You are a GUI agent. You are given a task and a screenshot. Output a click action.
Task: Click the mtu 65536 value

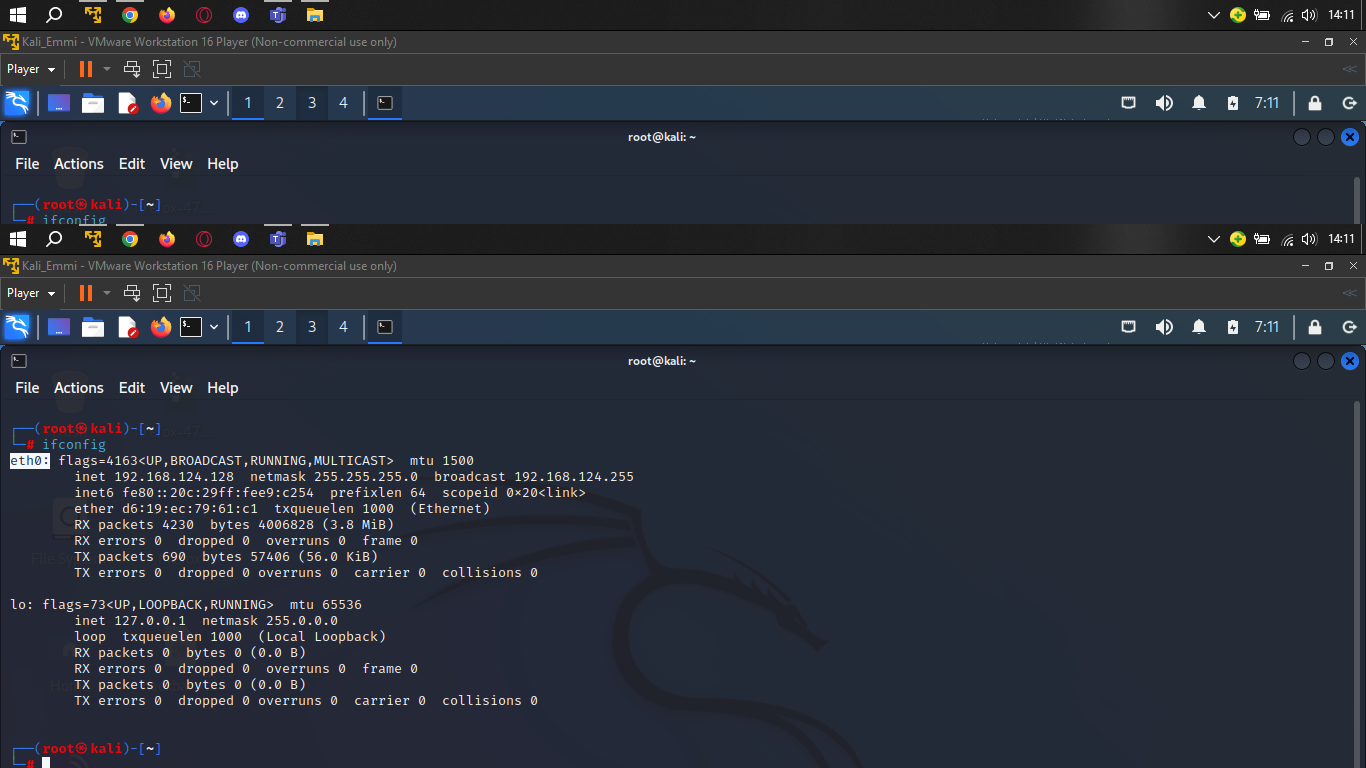pyautogui.click(x=326, y=605)
